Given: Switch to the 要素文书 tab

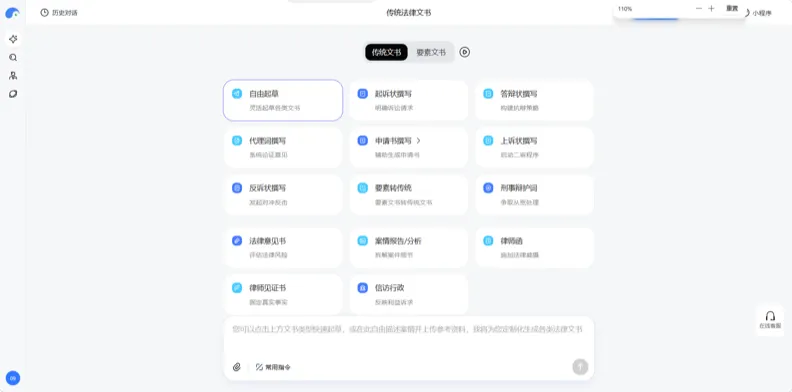Looking at the screenshot, I should tap(431, 52).
